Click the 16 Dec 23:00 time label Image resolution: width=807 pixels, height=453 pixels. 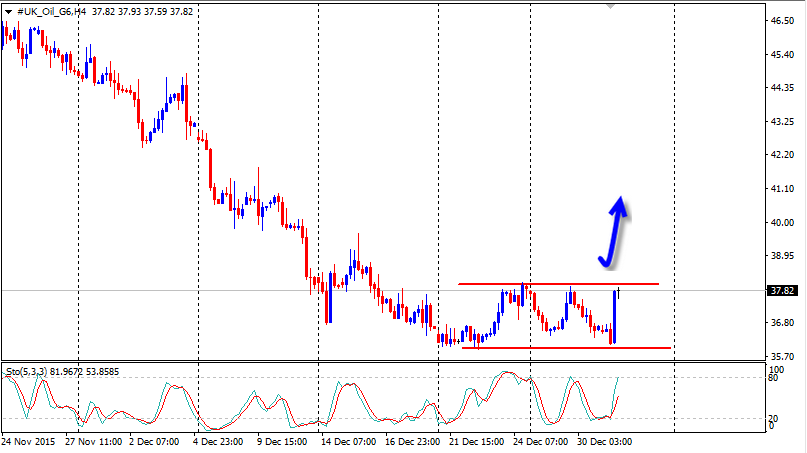[413, 442]
